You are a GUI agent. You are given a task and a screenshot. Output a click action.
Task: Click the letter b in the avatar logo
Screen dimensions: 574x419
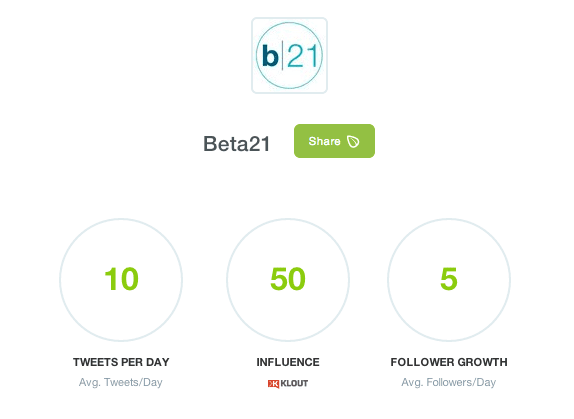click(x=271, y=56)
